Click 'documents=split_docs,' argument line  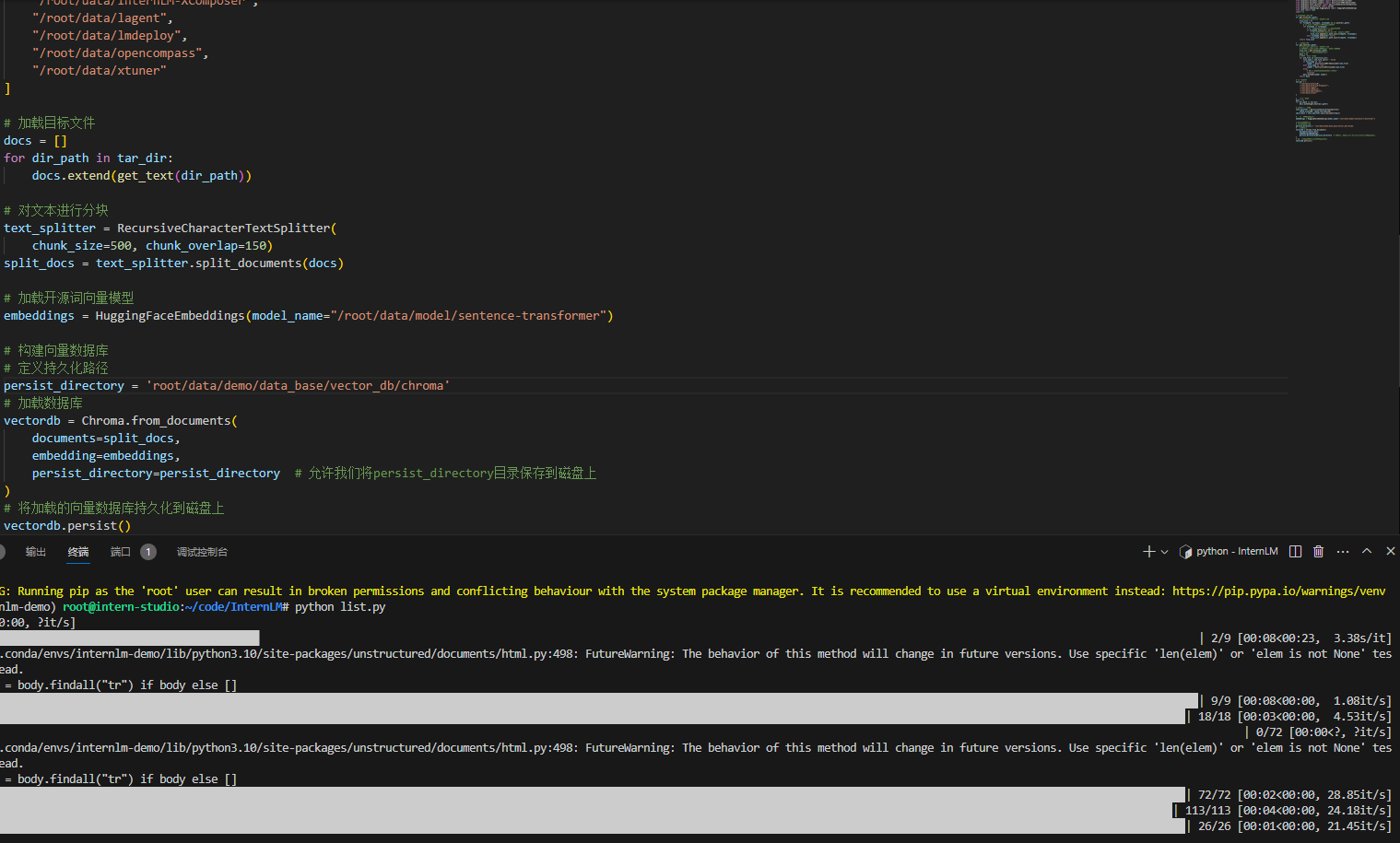(x=106, y=438)
